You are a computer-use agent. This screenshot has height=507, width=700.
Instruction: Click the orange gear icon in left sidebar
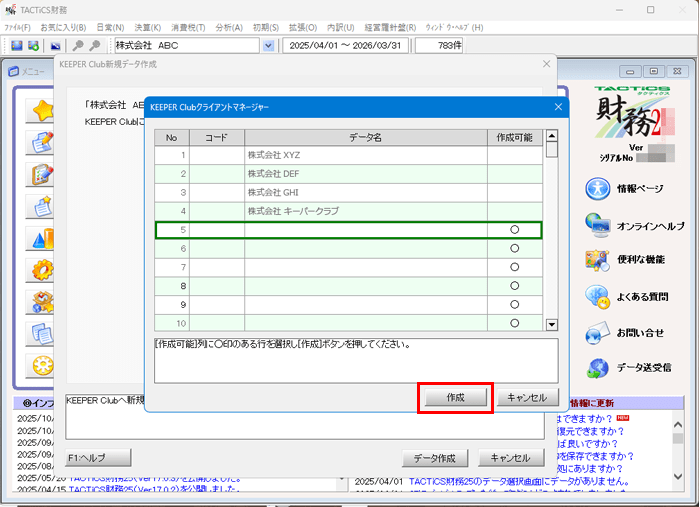coord(42,269)
